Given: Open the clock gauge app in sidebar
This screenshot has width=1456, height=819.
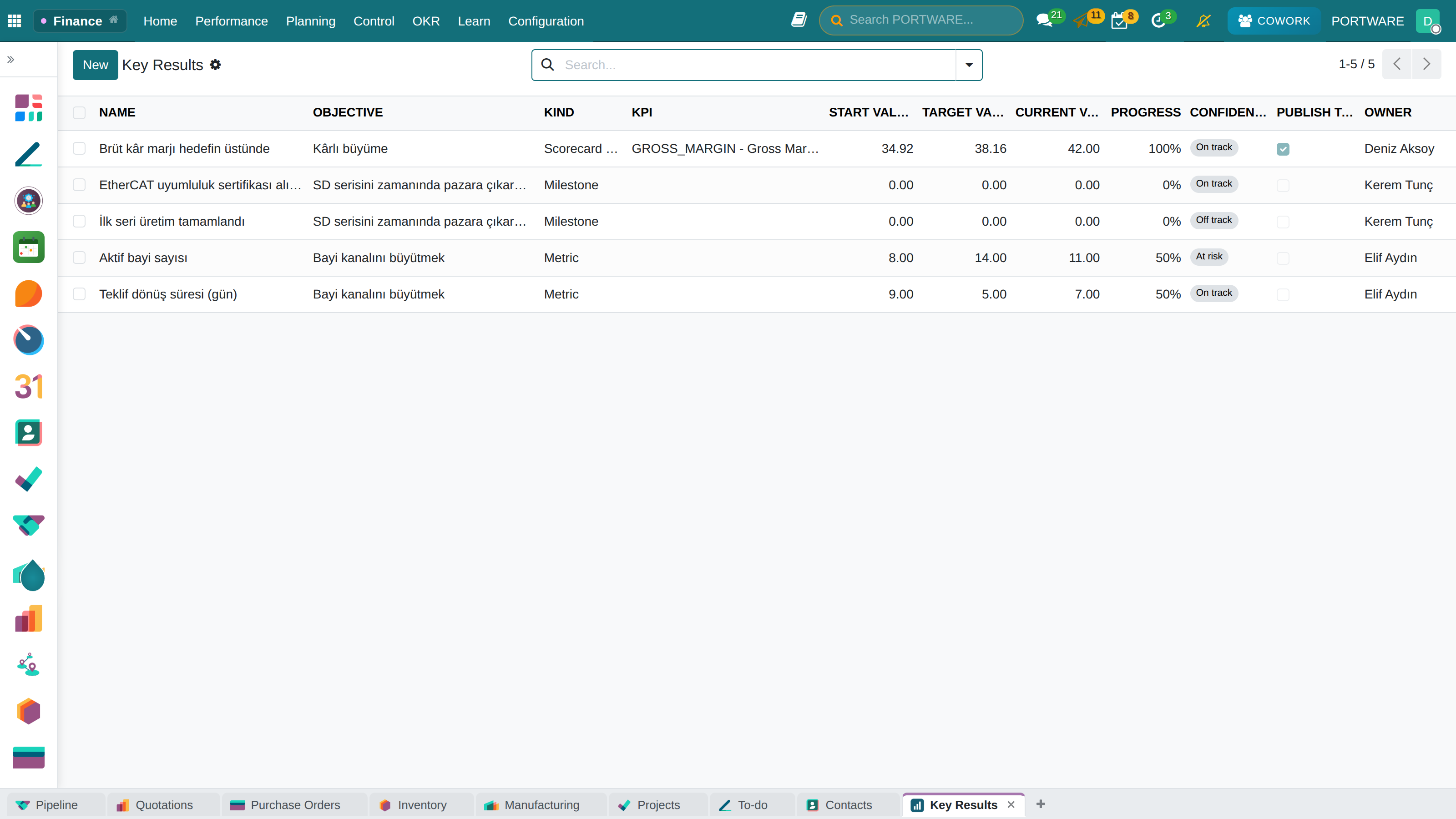Looking at the screenshot, I should (28, 340).
